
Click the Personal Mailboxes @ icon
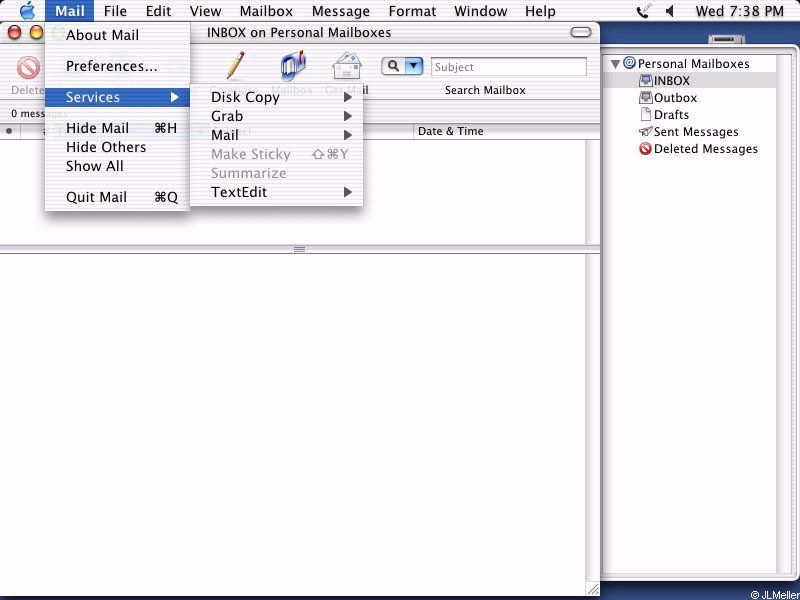click(x=630, y=63)
